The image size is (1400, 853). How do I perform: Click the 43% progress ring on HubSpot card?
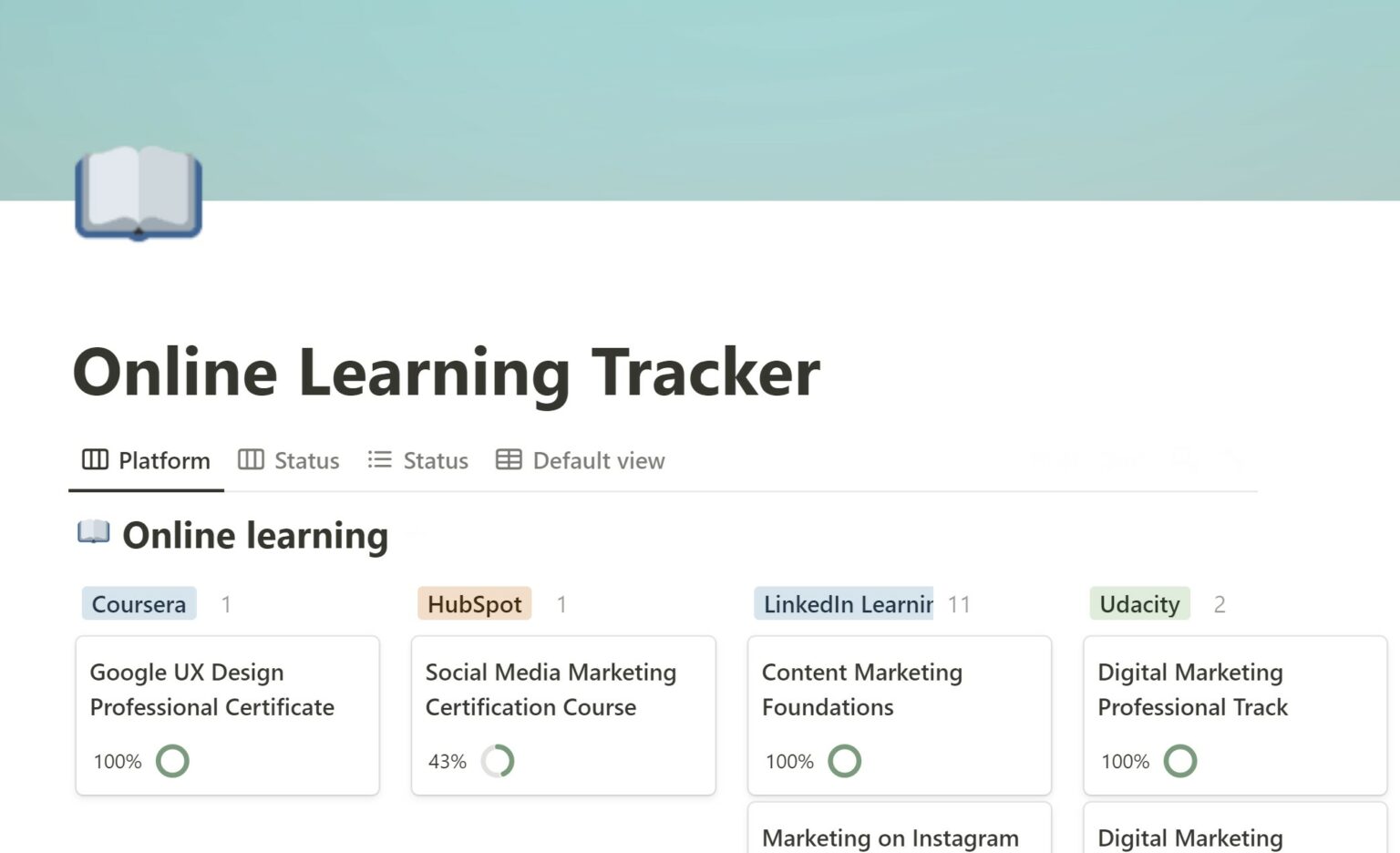coord(498,761)
